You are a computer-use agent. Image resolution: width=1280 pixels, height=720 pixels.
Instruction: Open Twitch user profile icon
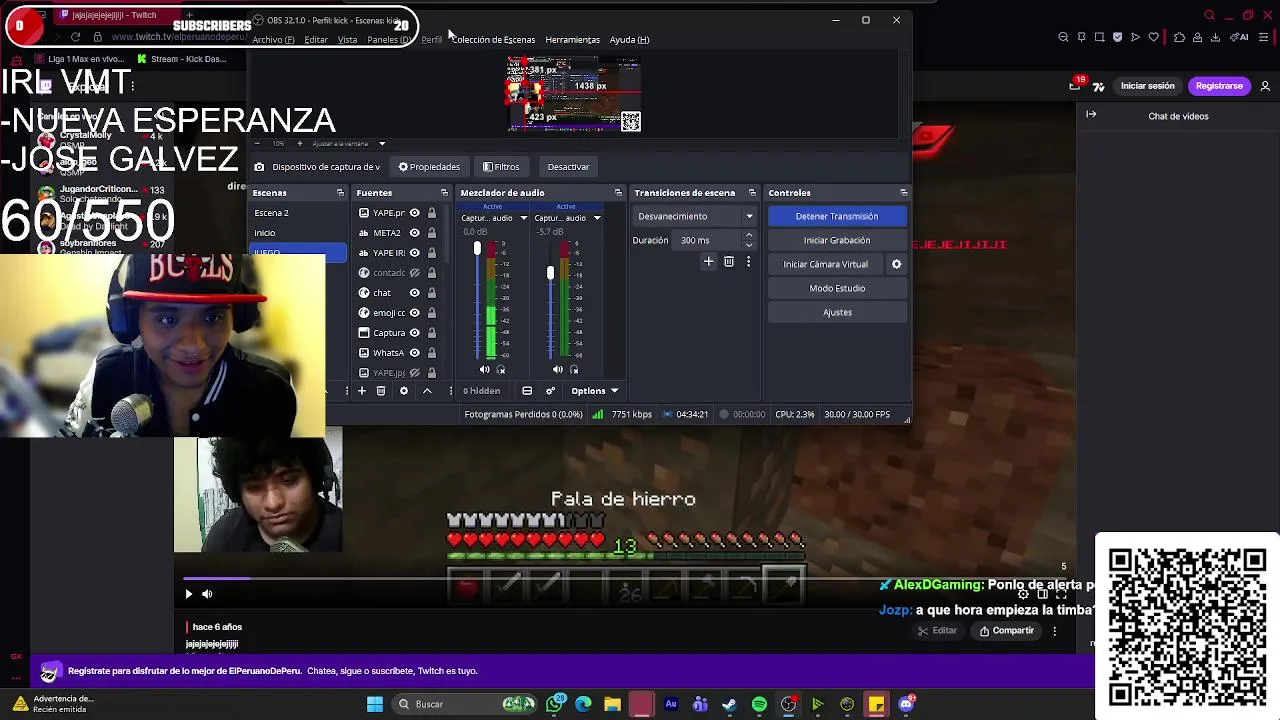1265,86
